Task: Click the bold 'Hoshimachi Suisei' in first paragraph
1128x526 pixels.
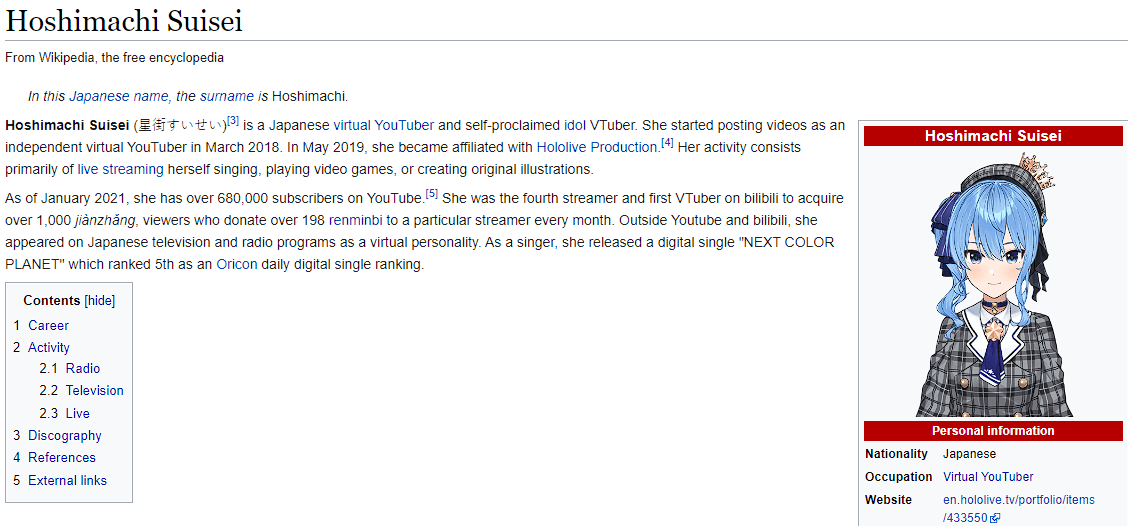Action: 67,125
